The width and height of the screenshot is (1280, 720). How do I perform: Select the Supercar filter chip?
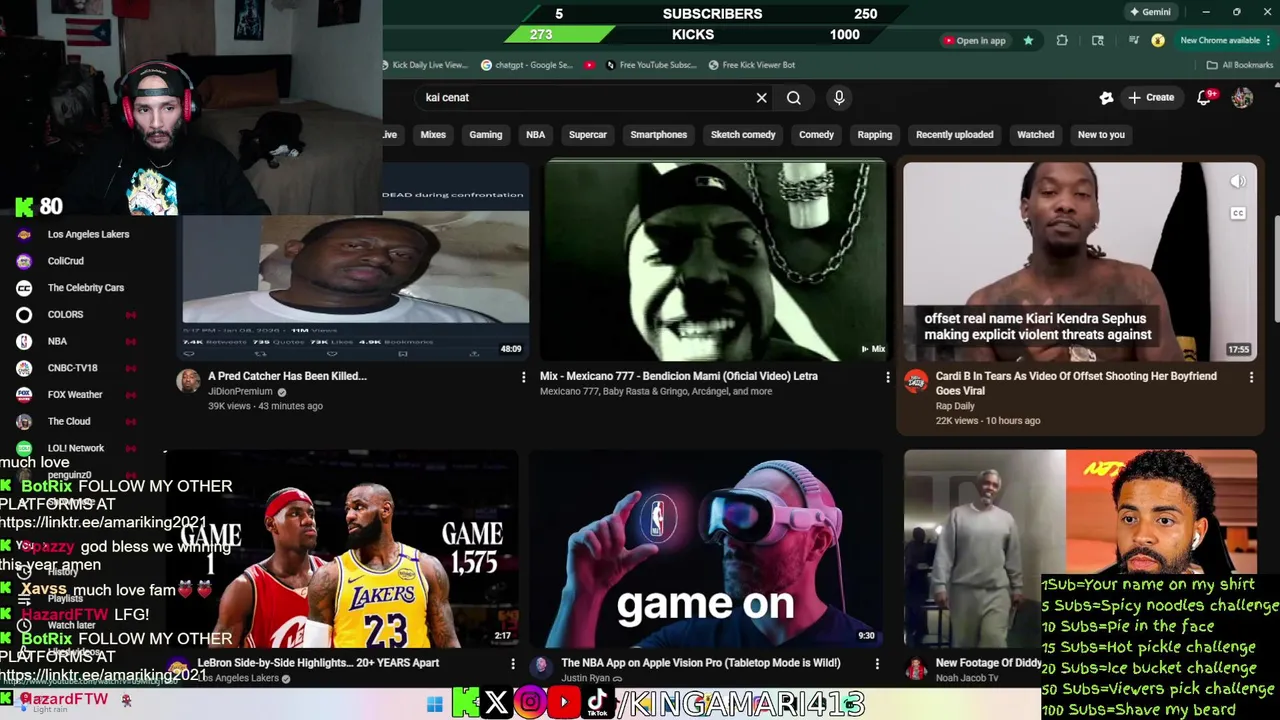point(588,134)
